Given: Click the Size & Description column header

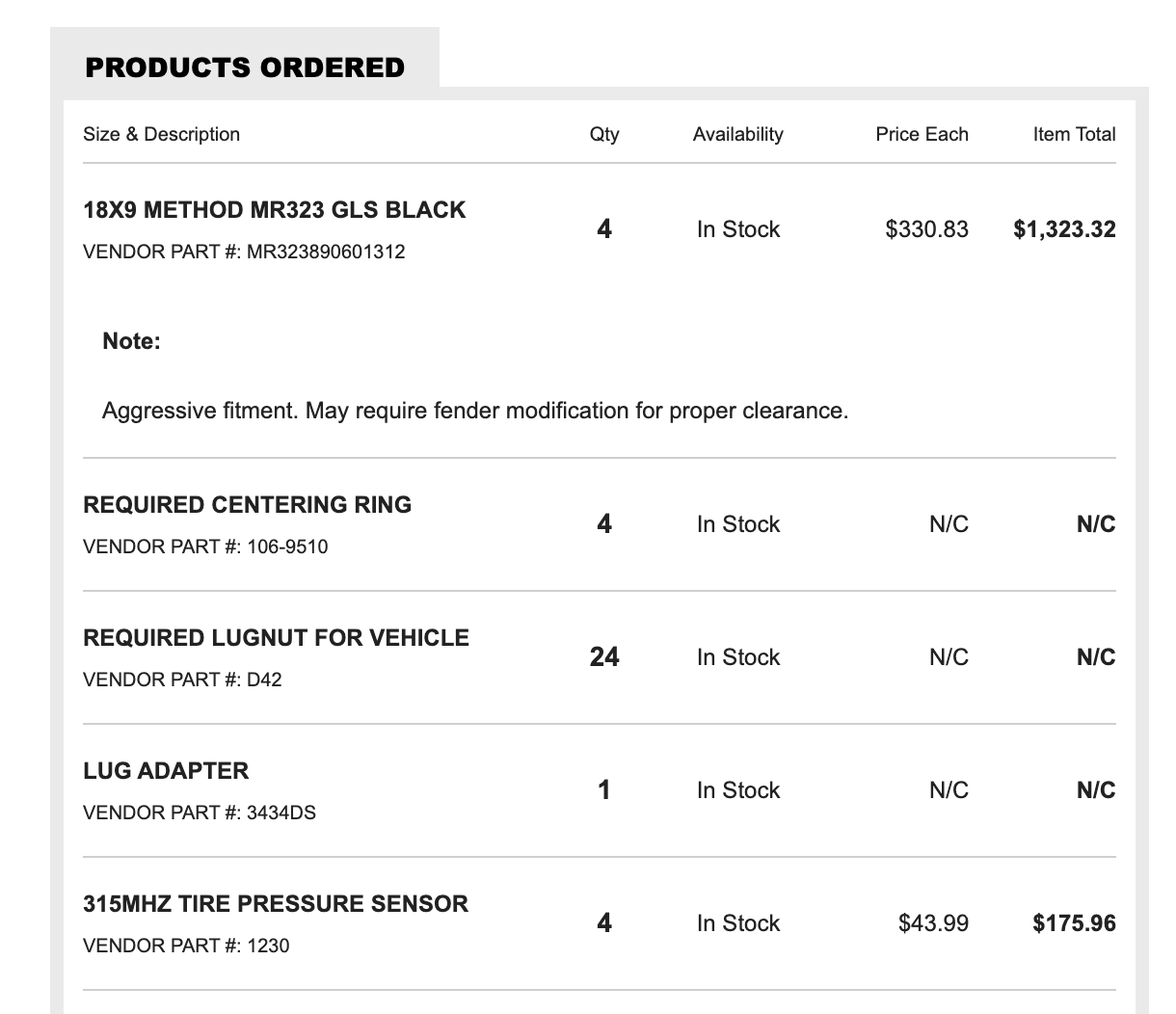Looking at the screenshot, I should click(161, 134).
